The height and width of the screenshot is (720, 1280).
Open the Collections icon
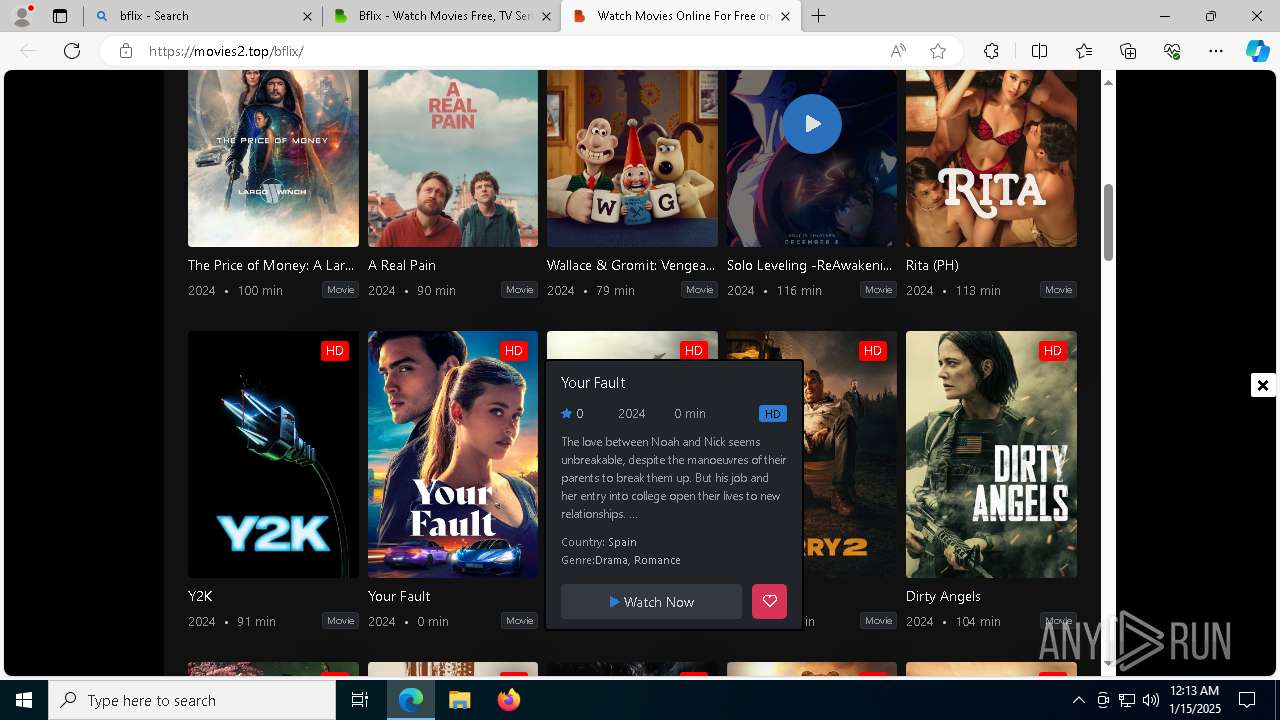(1128, 51)
